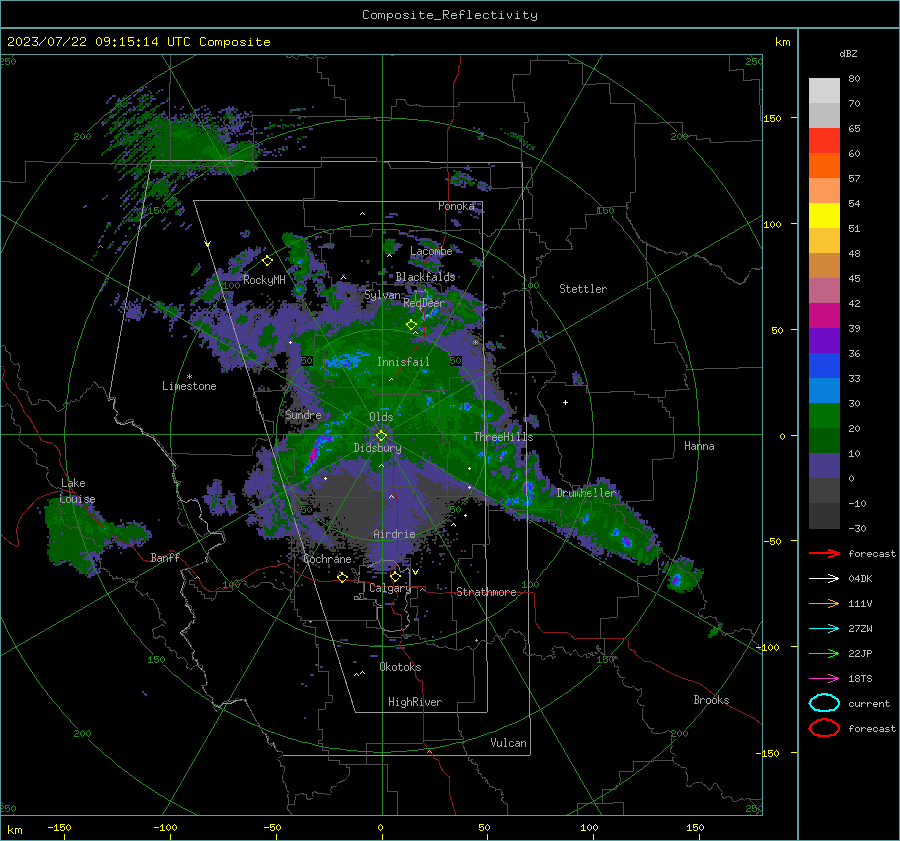Click the yellow diamond marker below Cochrane
Viewport: 900px width, 841px height.
click(342, 577)
